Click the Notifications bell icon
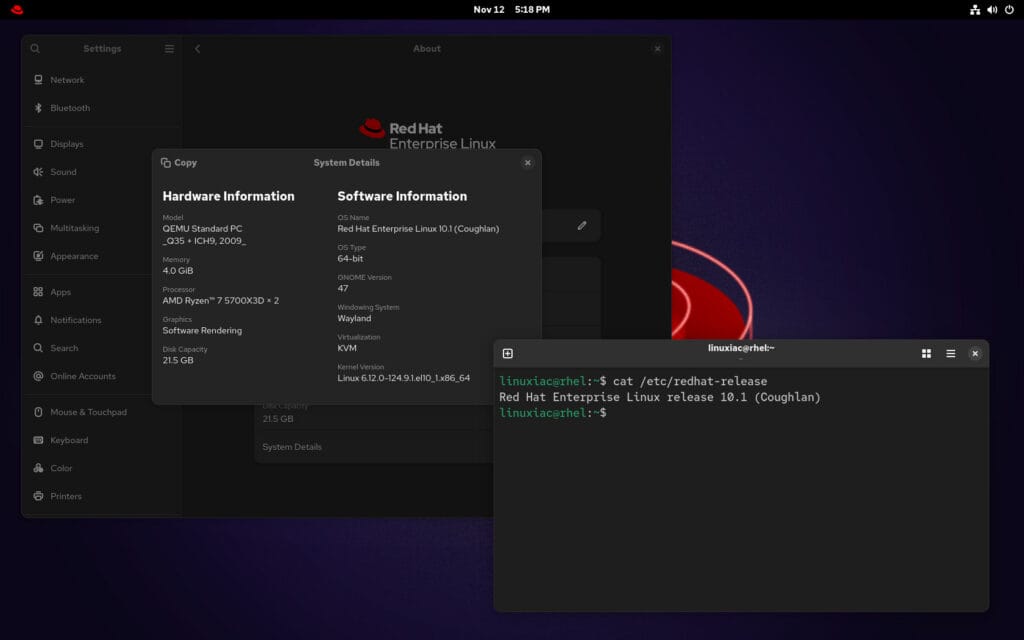The width and height of the screenshot is (1024, 640). pos(38,320)
